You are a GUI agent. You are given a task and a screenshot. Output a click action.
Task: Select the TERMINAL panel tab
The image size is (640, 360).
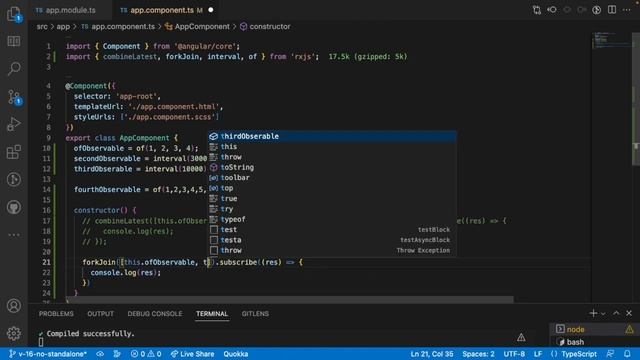[x=212, y=314]
